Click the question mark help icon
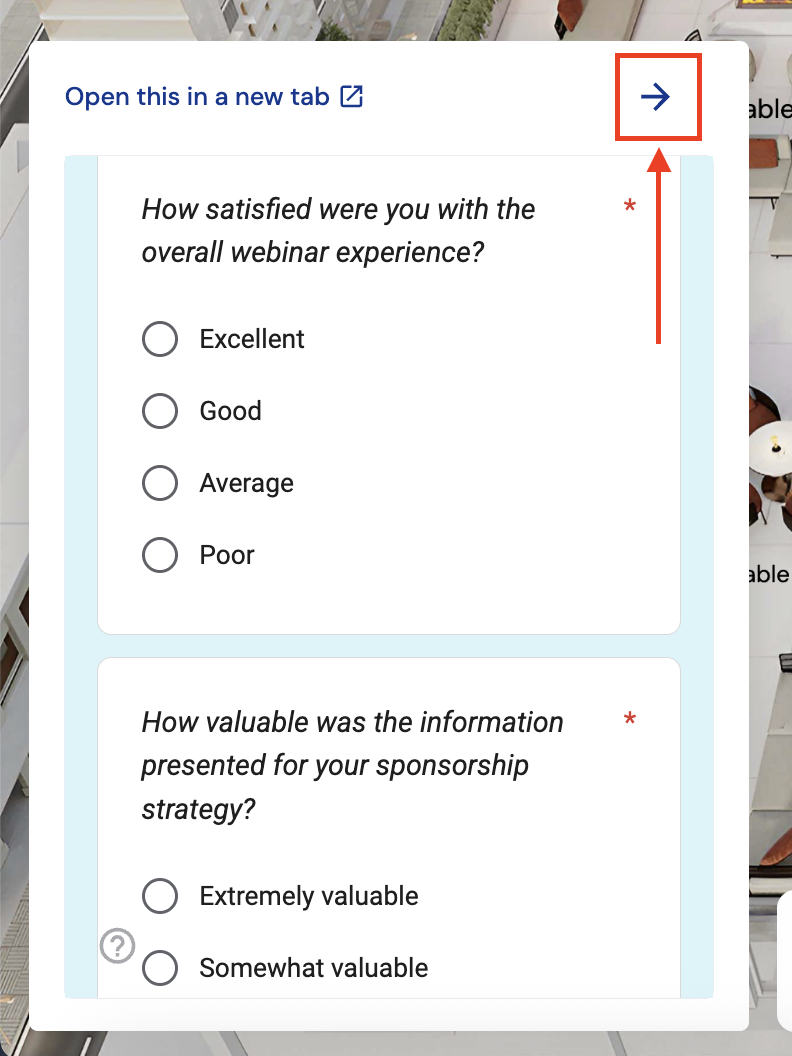The height and width of the screenshot is (1056, 792). pyautogui.click(x=118, y=945)
